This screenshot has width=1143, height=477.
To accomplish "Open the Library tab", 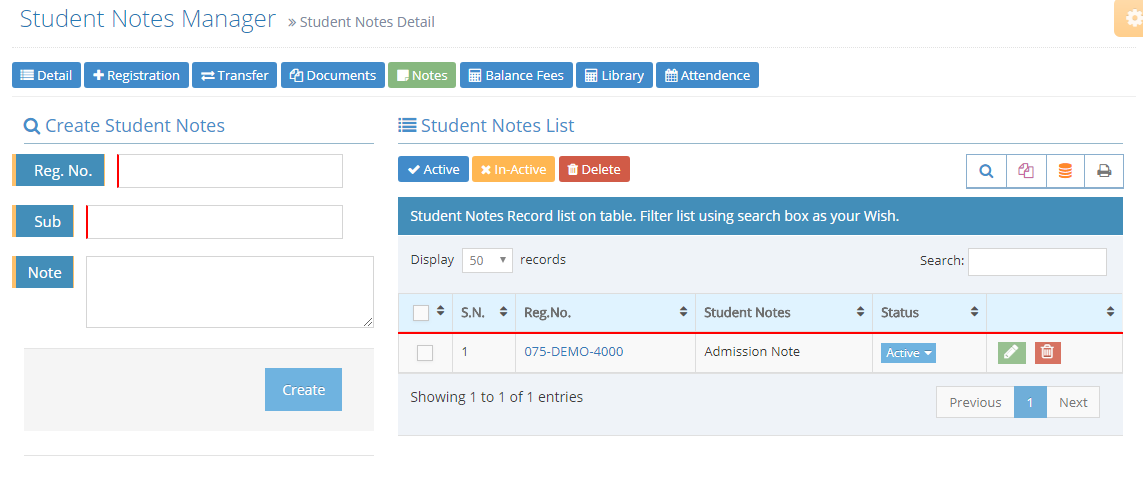I will [x=614, y=75].
